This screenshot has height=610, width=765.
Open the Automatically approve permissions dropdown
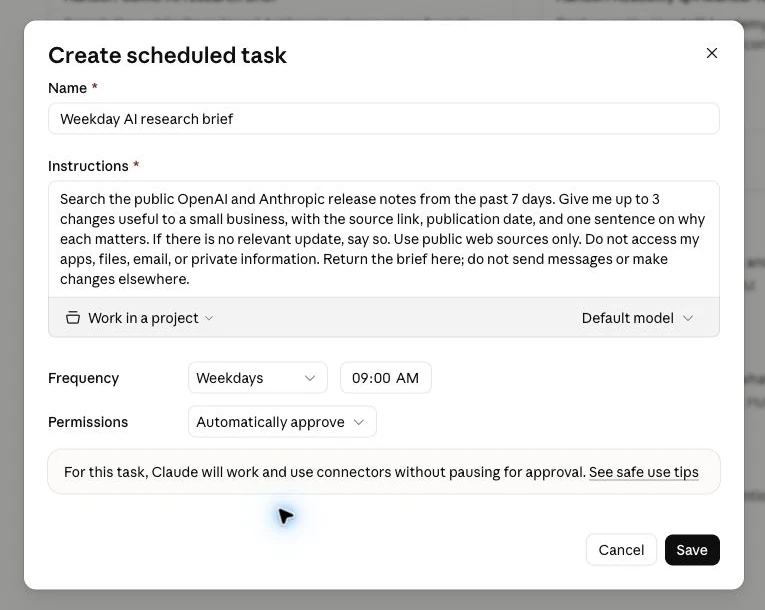coord(282,422)
